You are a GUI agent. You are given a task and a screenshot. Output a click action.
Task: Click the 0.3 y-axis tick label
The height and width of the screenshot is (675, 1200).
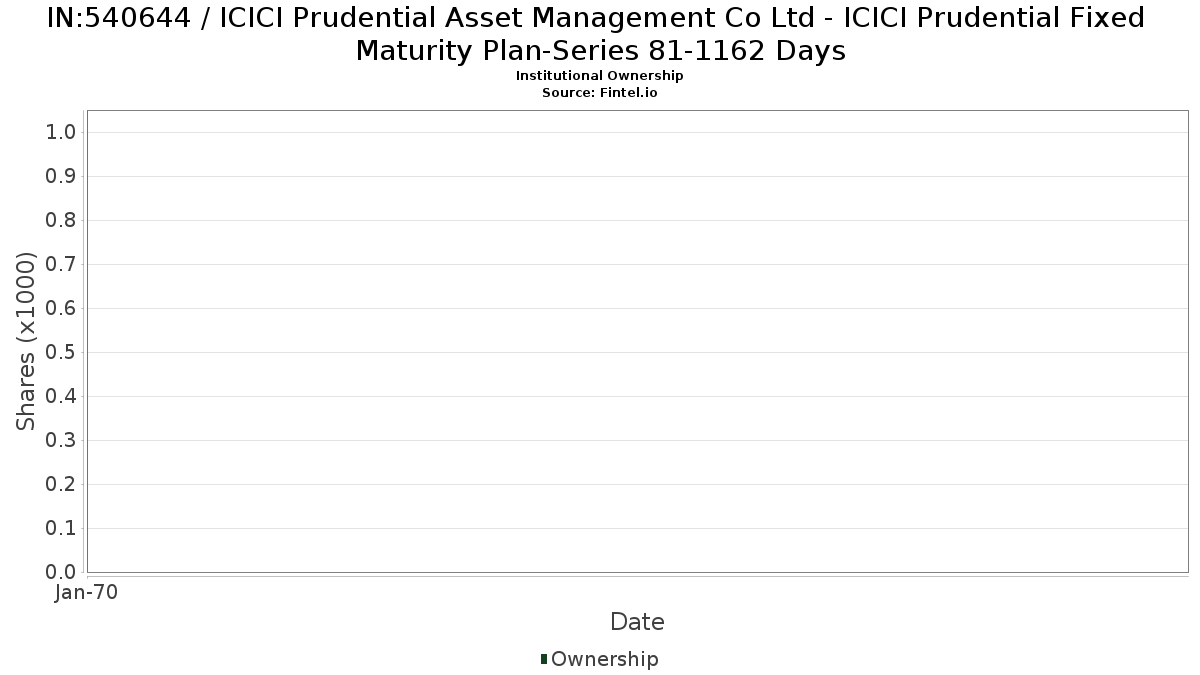point(62,441)
